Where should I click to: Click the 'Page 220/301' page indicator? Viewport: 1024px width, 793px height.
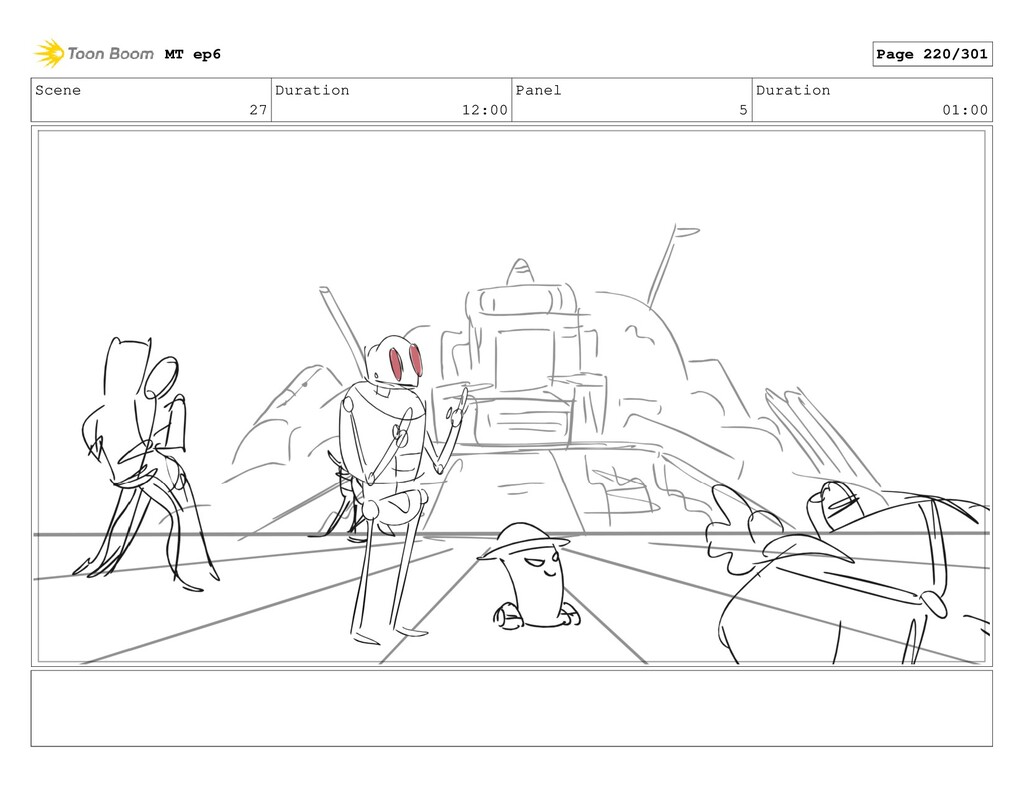tap(932, 54)
